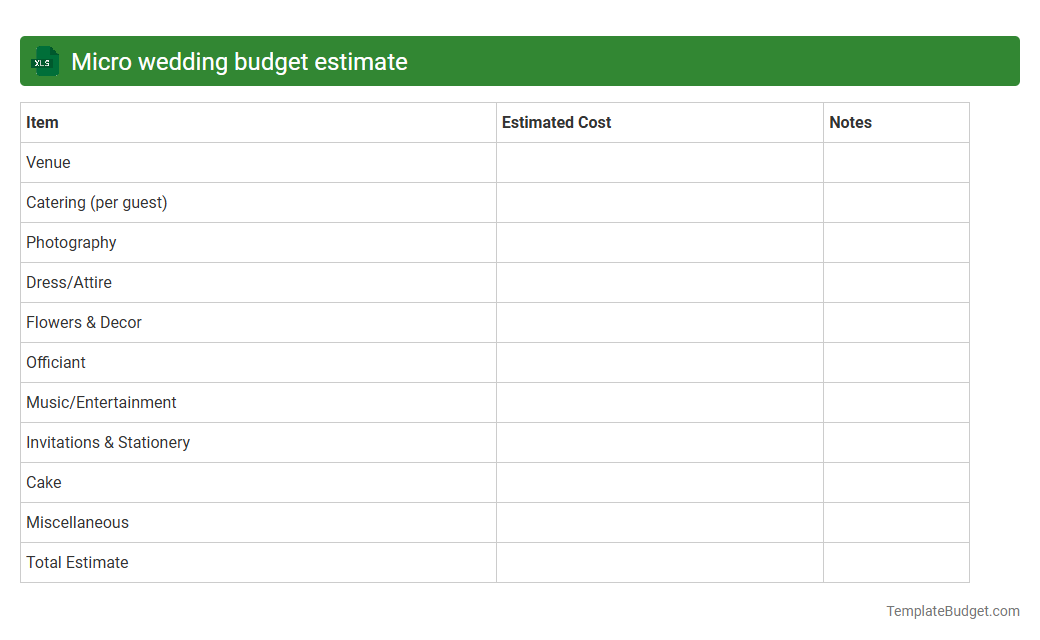This screenshot has width=1040, height=640.
Task: Select the Miscellaneous row
Action: (x=77, y=522)
